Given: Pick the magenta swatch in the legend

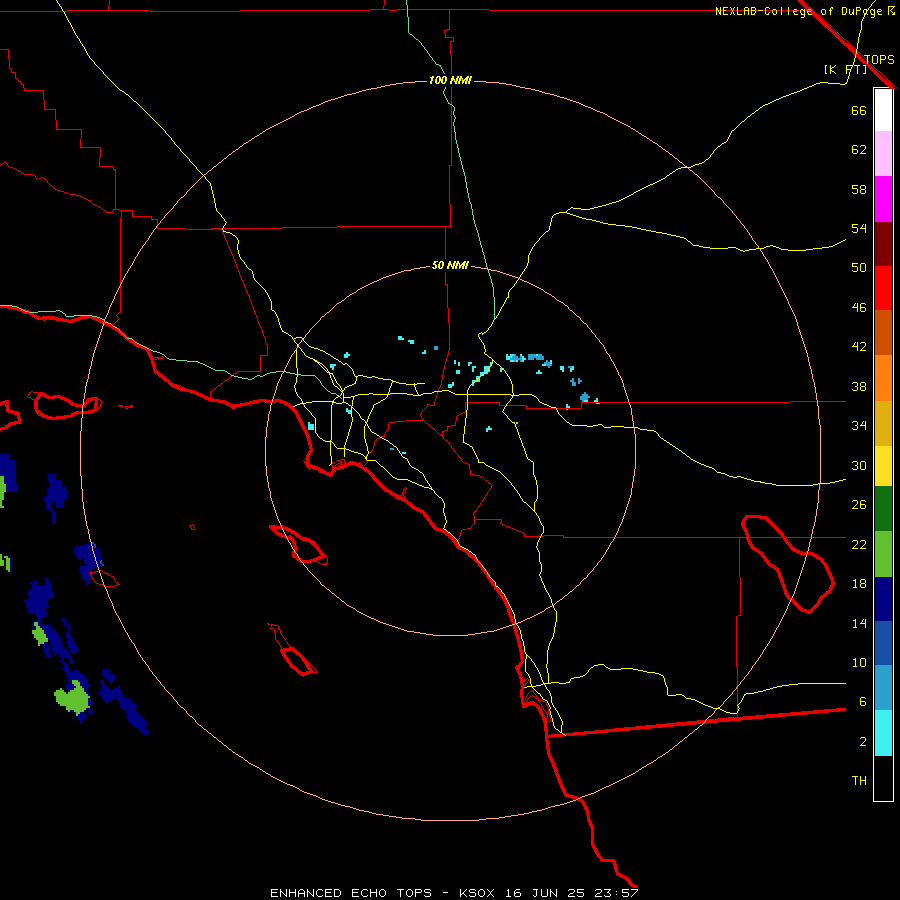Looking at the screenshot, I should click(883, 199).
